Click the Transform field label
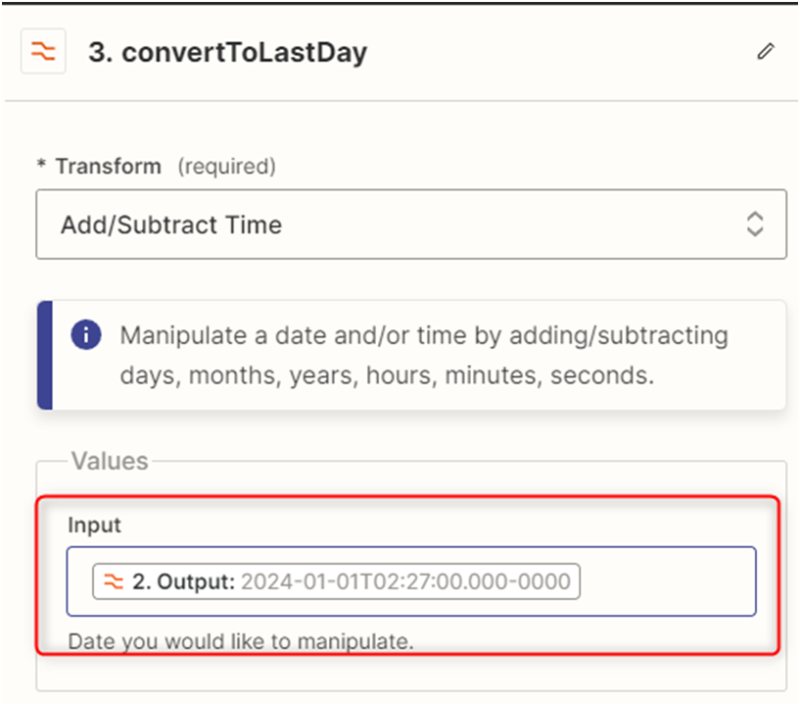 (108, 166)
